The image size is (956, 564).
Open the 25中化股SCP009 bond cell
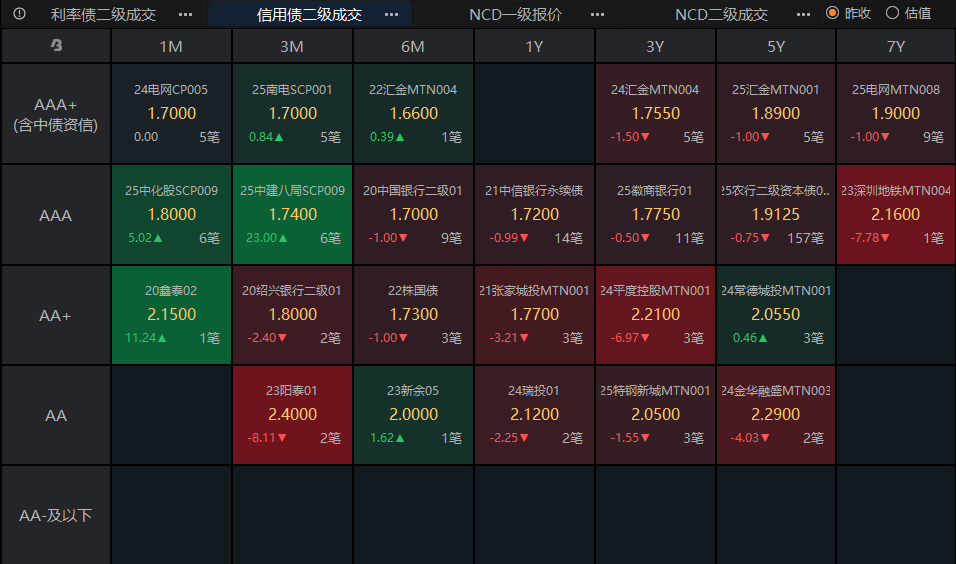tap(171, 215)
